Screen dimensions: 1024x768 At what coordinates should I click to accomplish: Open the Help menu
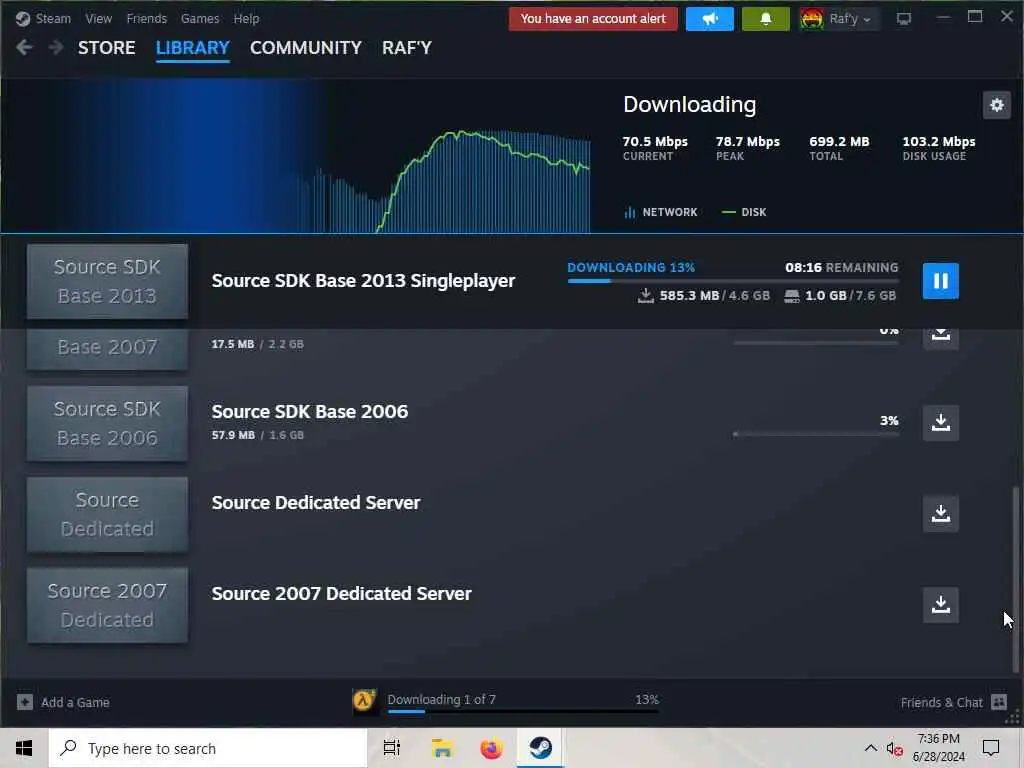click(x=246, y=18)
